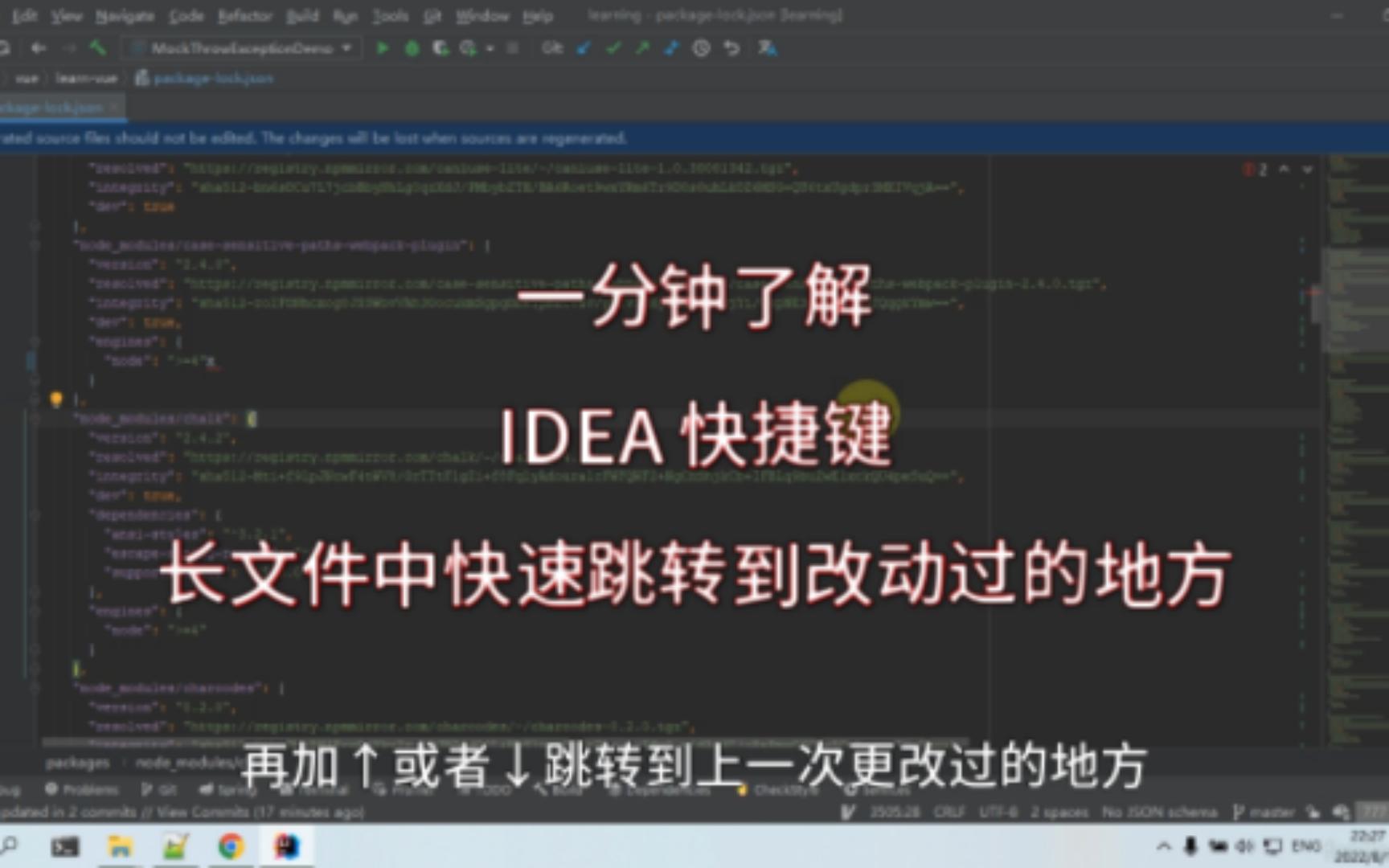
Task: Open the CheckStyle tool window
Action: coord(776,790)
